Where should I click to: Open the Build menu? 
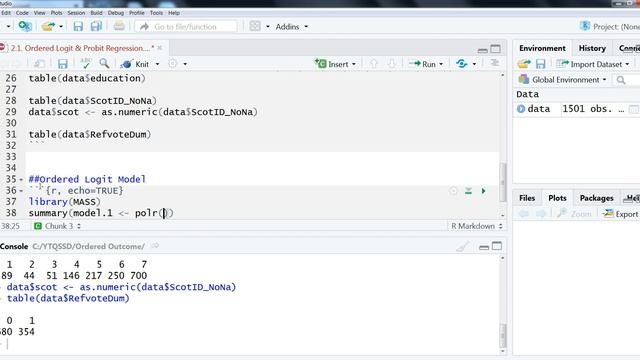[x=96, y=13]
